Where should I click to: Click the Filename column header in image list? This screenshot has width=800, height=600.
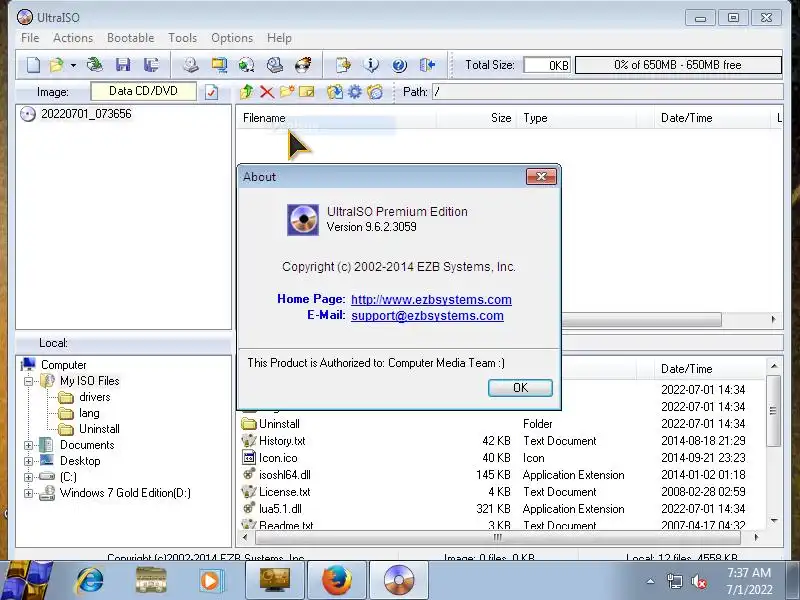[x=336, y=118]
